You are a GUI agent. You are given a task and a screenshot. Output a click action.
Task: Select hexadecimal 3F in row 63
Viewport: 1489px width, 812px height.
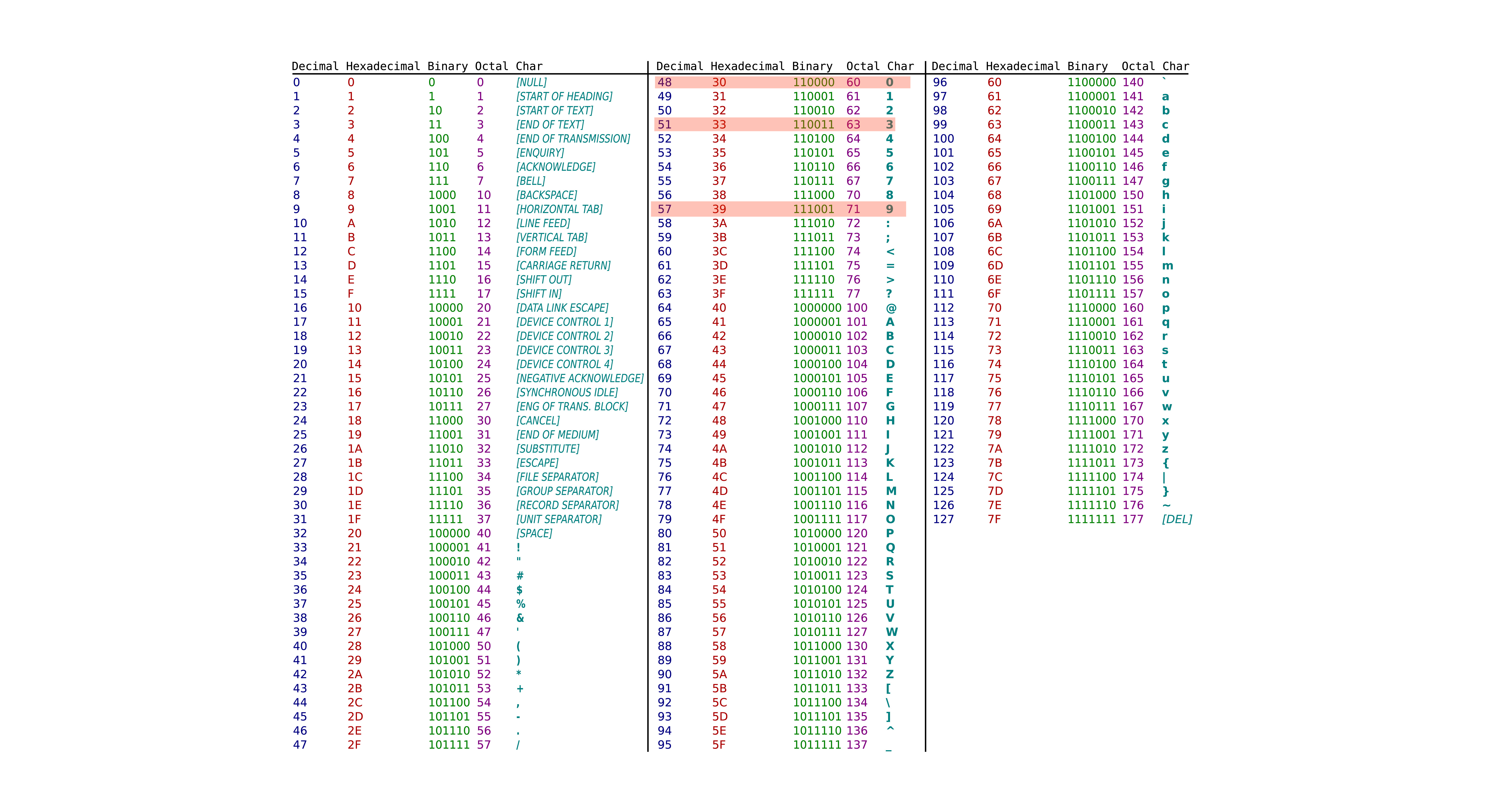(x=719, y=294)
